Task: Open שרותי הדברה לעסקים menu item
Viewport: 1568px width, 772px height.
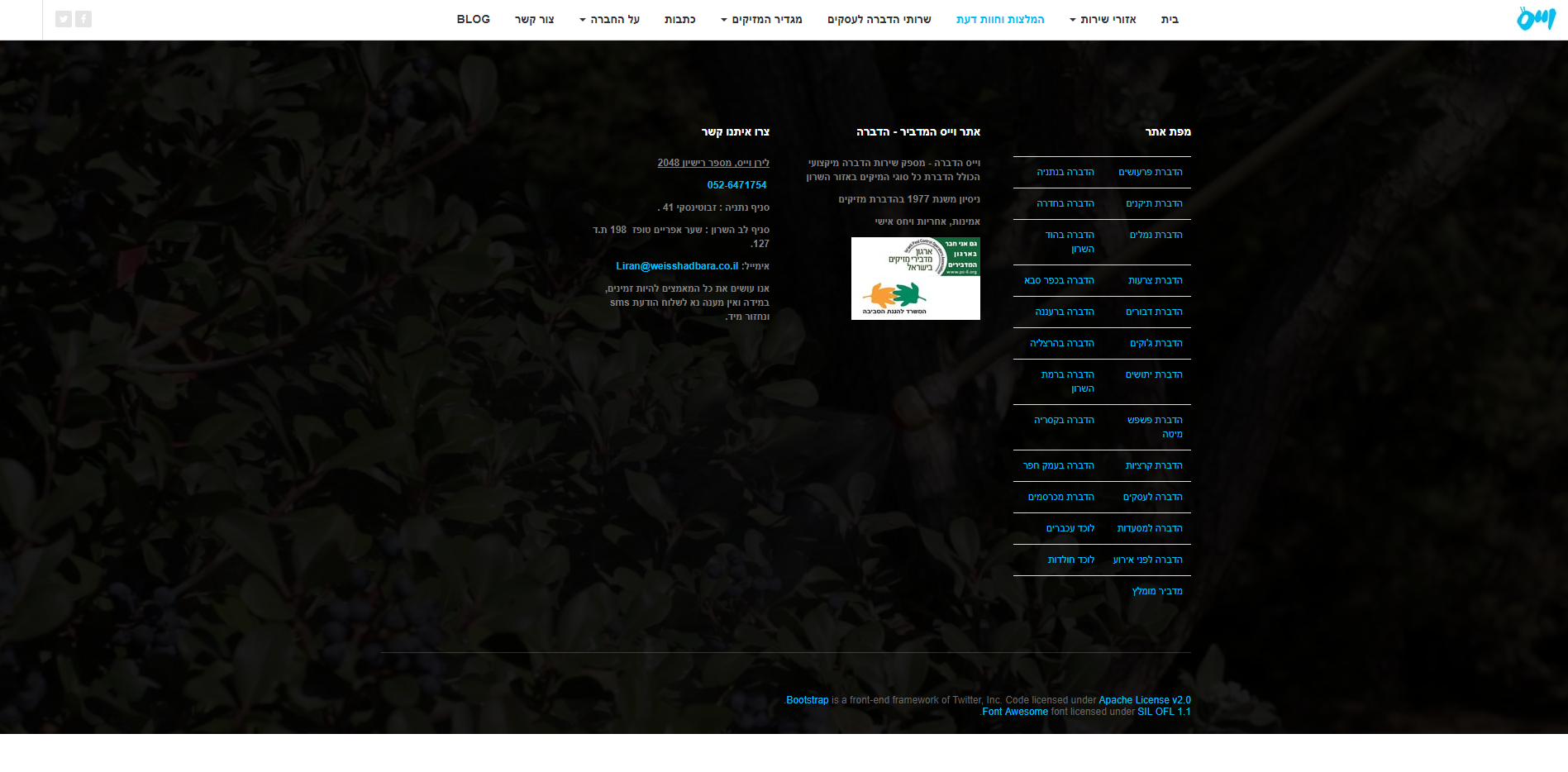Action: (879, 19)
